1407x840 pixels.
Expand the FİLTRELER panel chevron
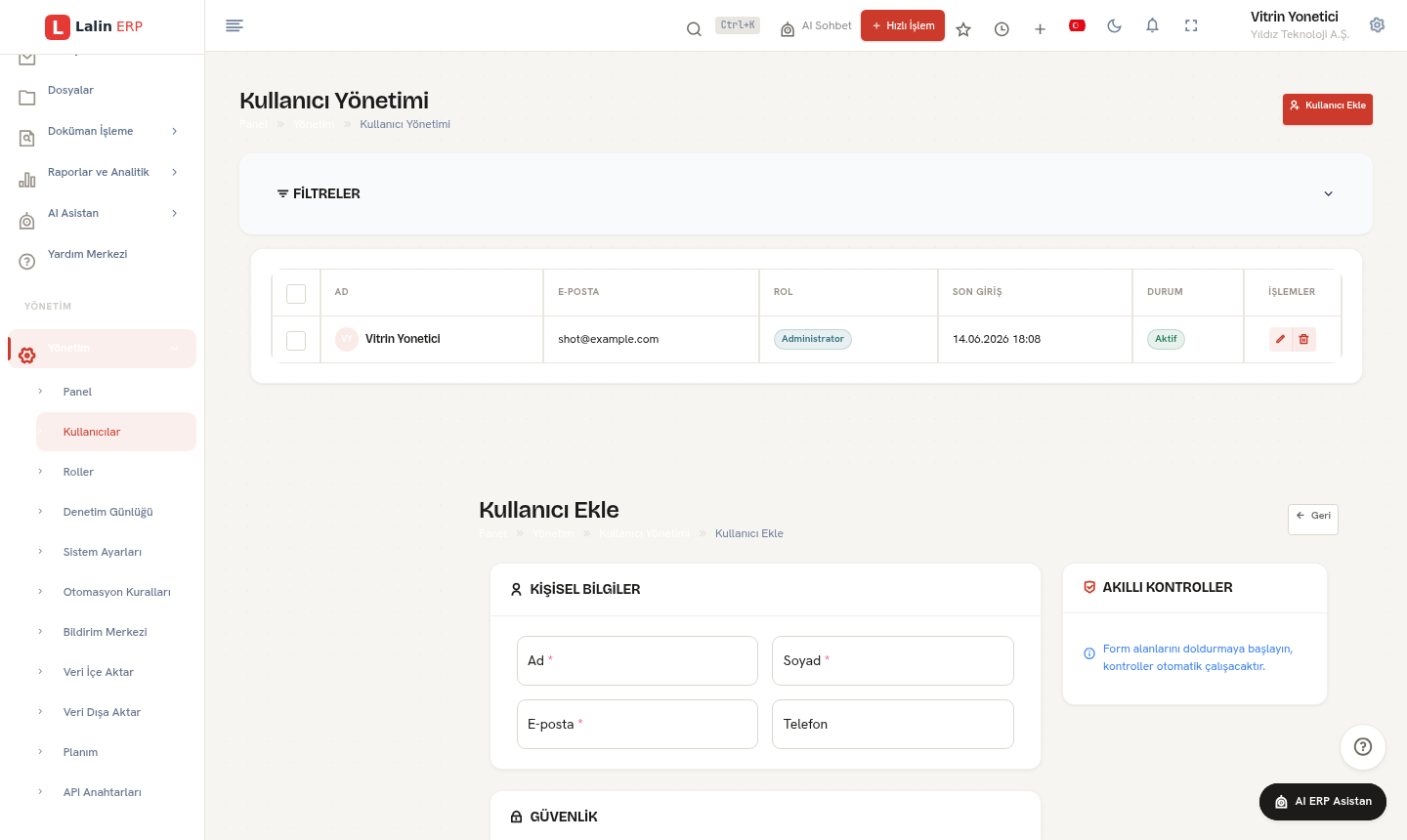1329,193
